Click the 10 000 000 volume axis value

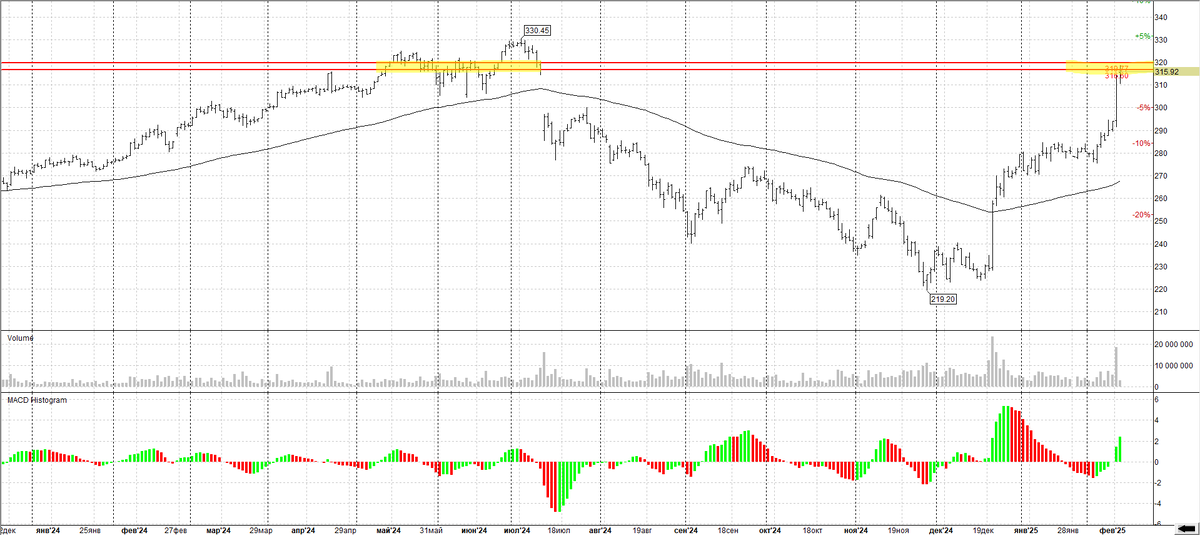(1173, 365)
